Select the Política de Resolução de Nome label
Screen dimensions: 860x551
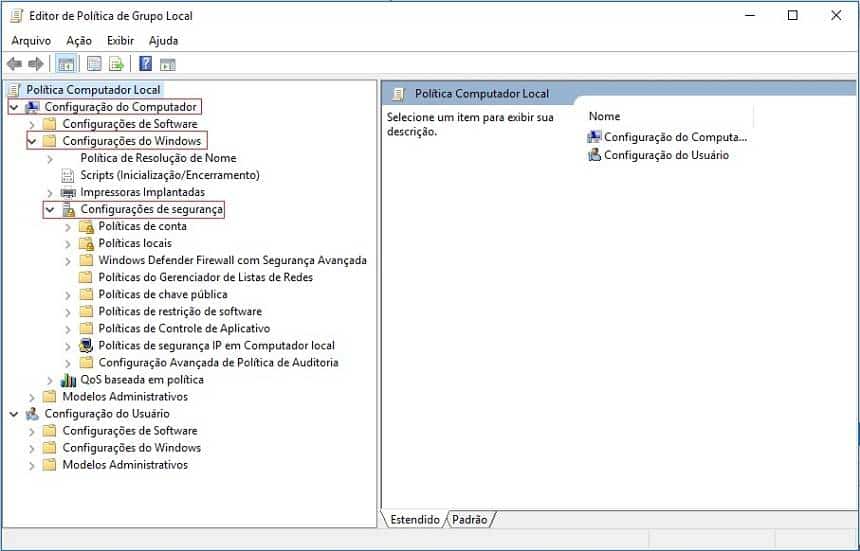click(x=159, y=158)
